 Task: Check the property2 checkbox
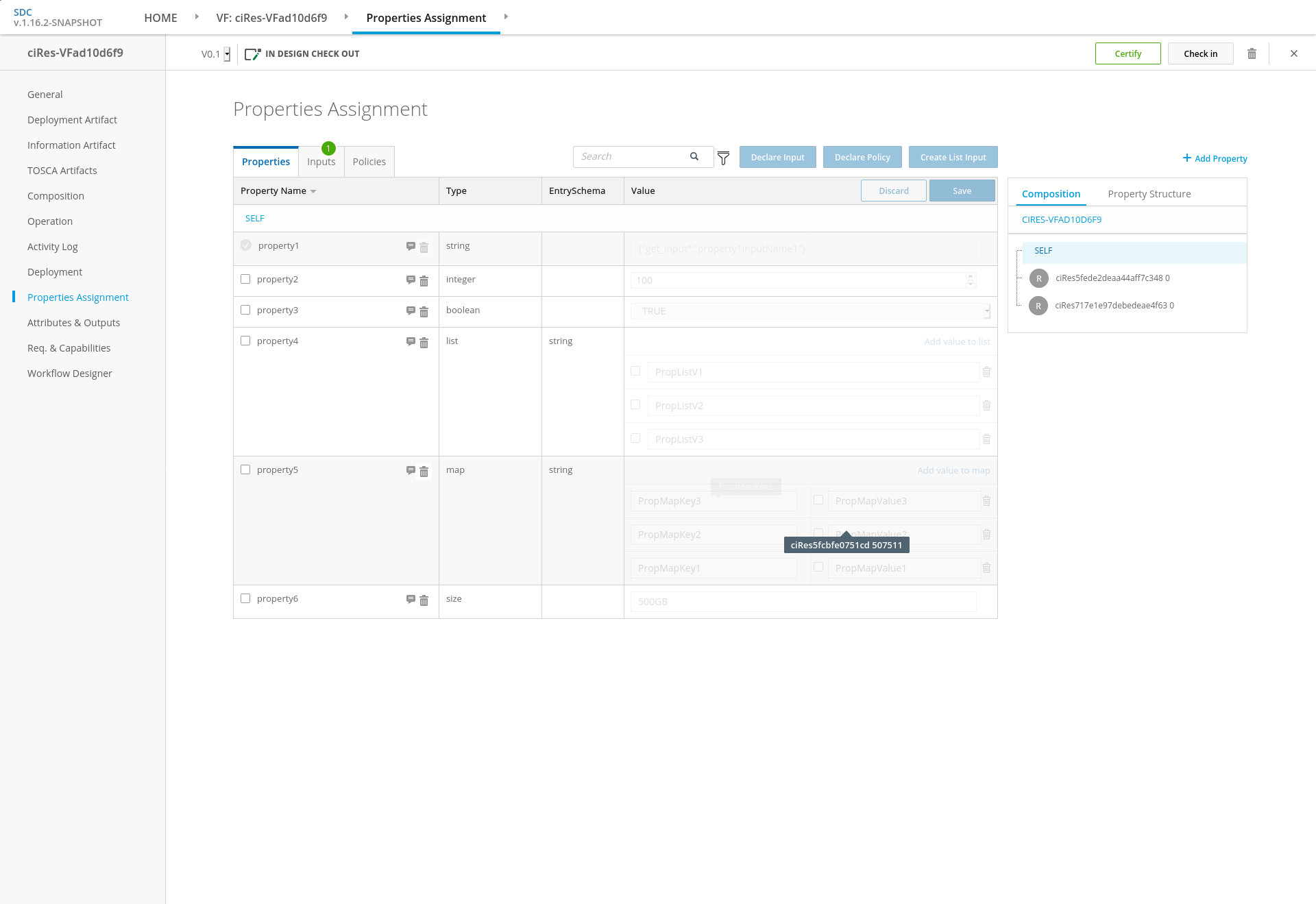245,279
